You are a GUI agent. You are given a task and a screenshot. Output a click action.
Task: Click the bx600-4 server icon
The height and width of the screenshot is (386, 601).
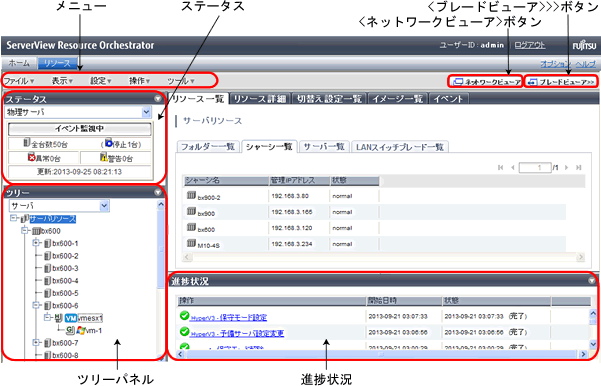pos(48,281)
